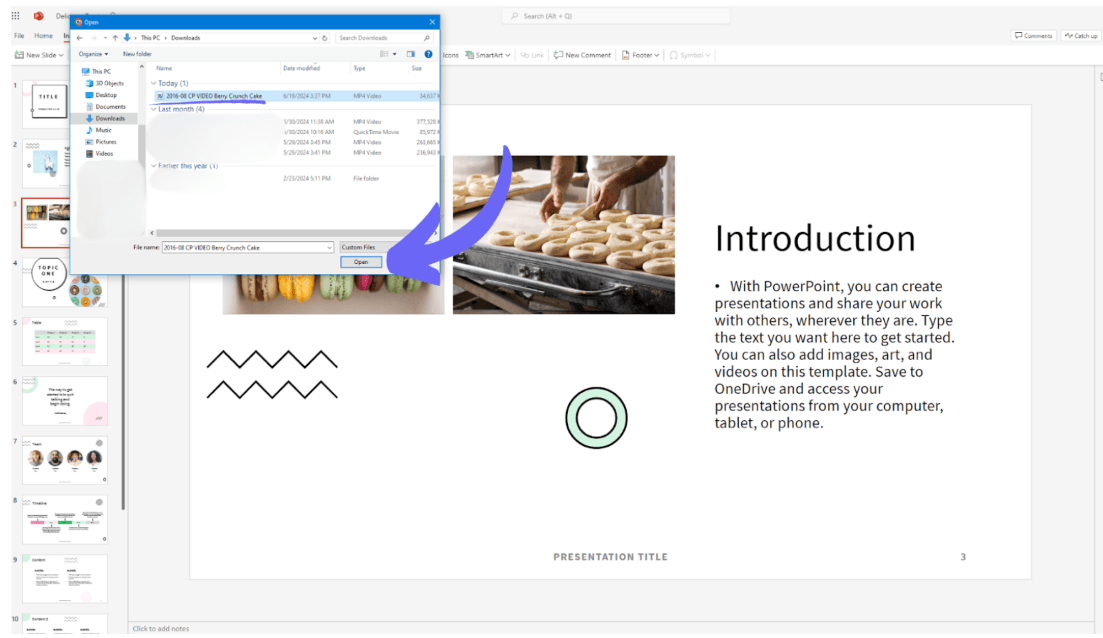This screenshot has width=1103, height=638.
Task: Click the Open button in dialog
Action: [361, 262]
